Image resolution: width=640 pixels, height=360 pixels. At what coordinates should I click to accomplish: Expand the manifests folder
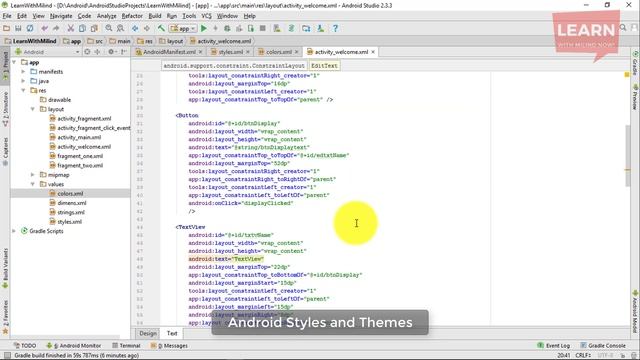click(x=23, y=71)
